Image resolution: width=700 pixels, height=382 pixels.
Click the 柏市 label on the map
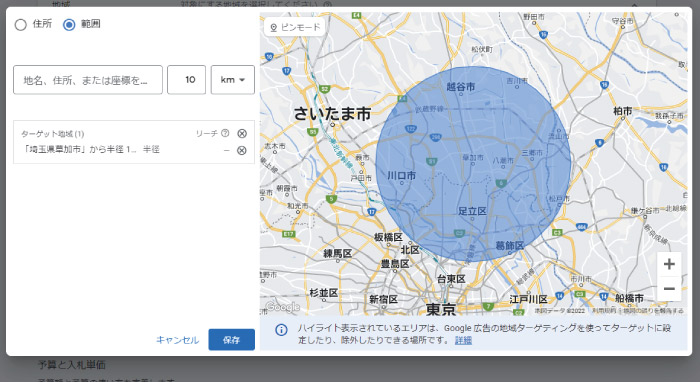(623, 111)
